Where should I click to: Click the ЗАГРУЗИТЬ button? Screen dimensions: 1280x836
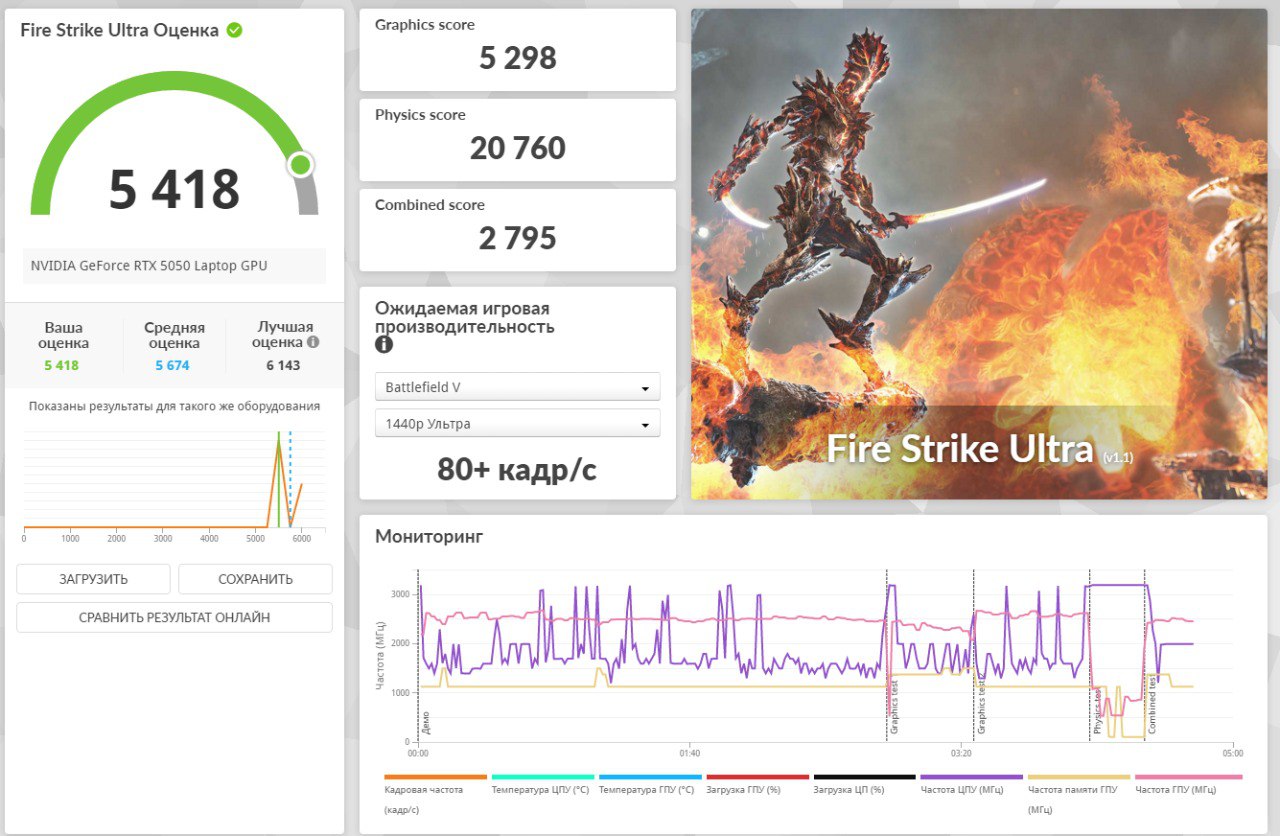coord(93,579)
